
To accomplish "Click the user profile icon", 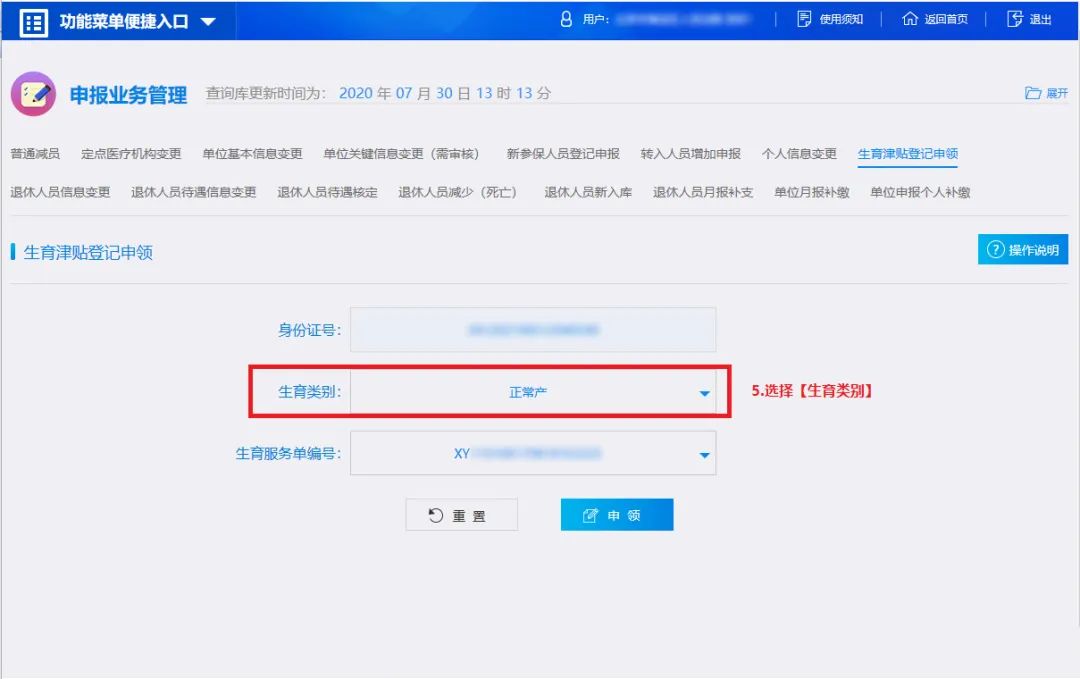I will pos(566,19).
